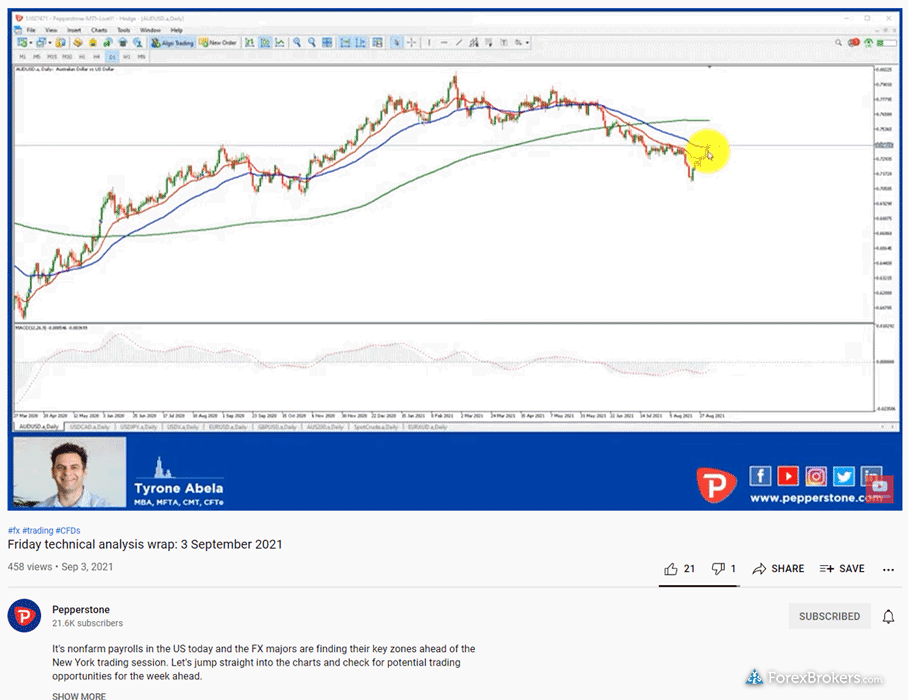Select the MN timeframe
This screenshot has width=908, height=700.
(141, 57)
